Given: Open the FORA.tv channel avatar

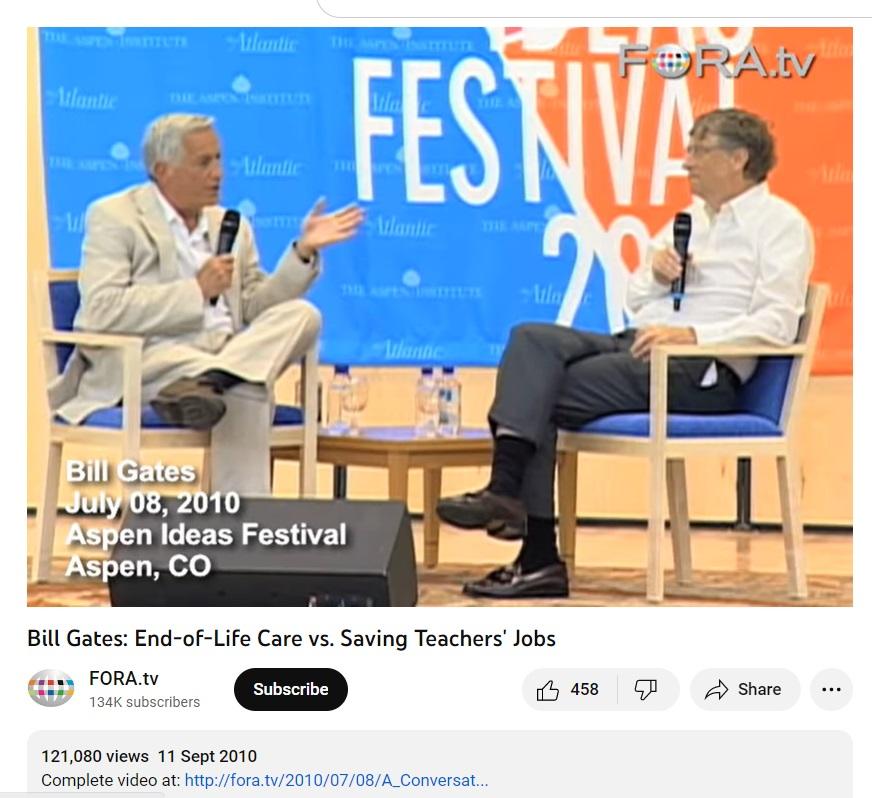Looking at the screenshot, I should [x=51, y=688].
